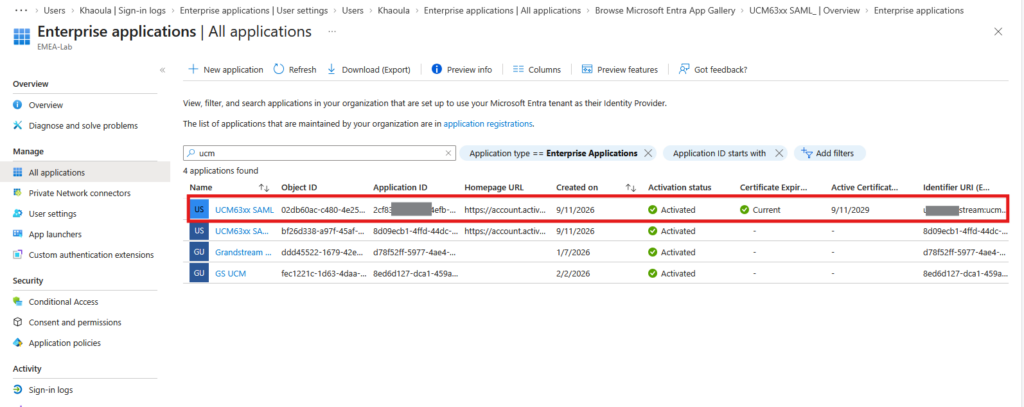Click the GU avatar of Grandstream row
The height and width of the screenshot is (407, 1024).
[x=199, y=252]
